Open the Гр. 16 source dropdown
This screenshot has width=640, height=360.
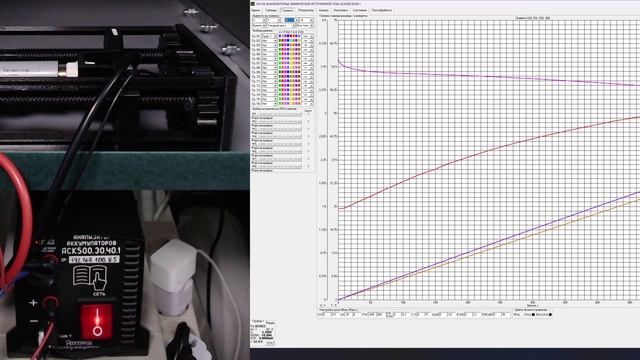coord(269,104)
